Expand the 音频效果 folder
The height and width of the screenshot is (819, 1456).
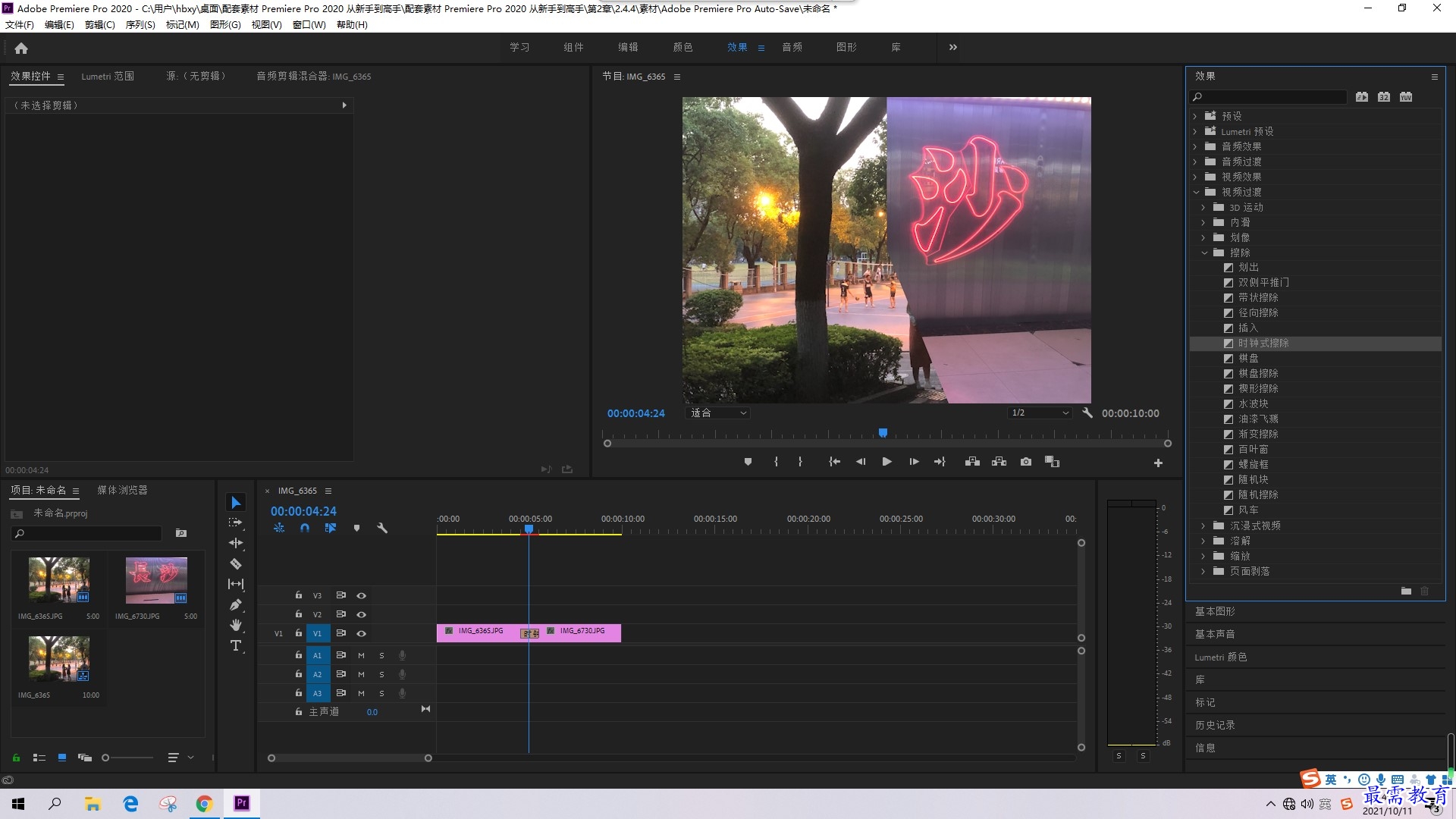click(x=1195, y=146)
